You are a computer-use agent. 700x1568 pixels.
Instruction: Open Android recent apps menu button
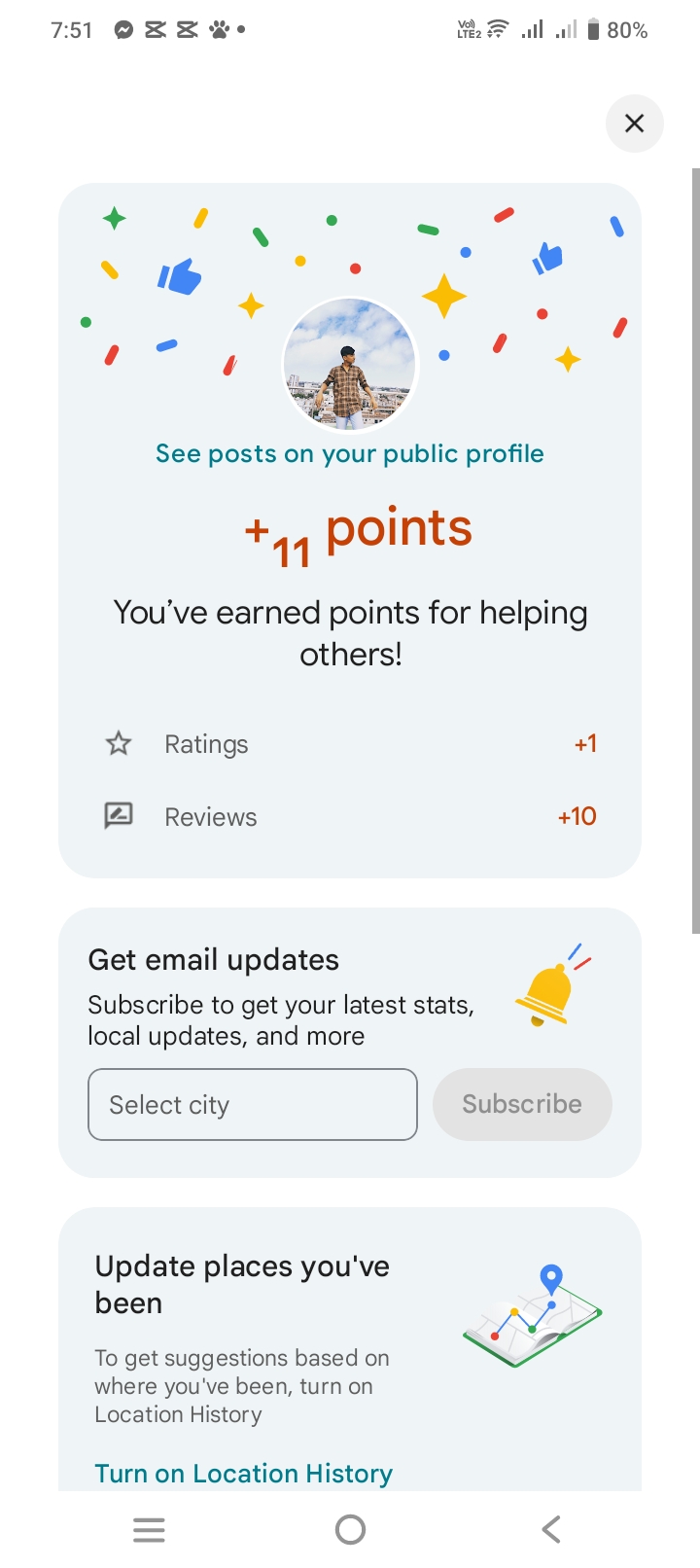tap(149, 1530)
